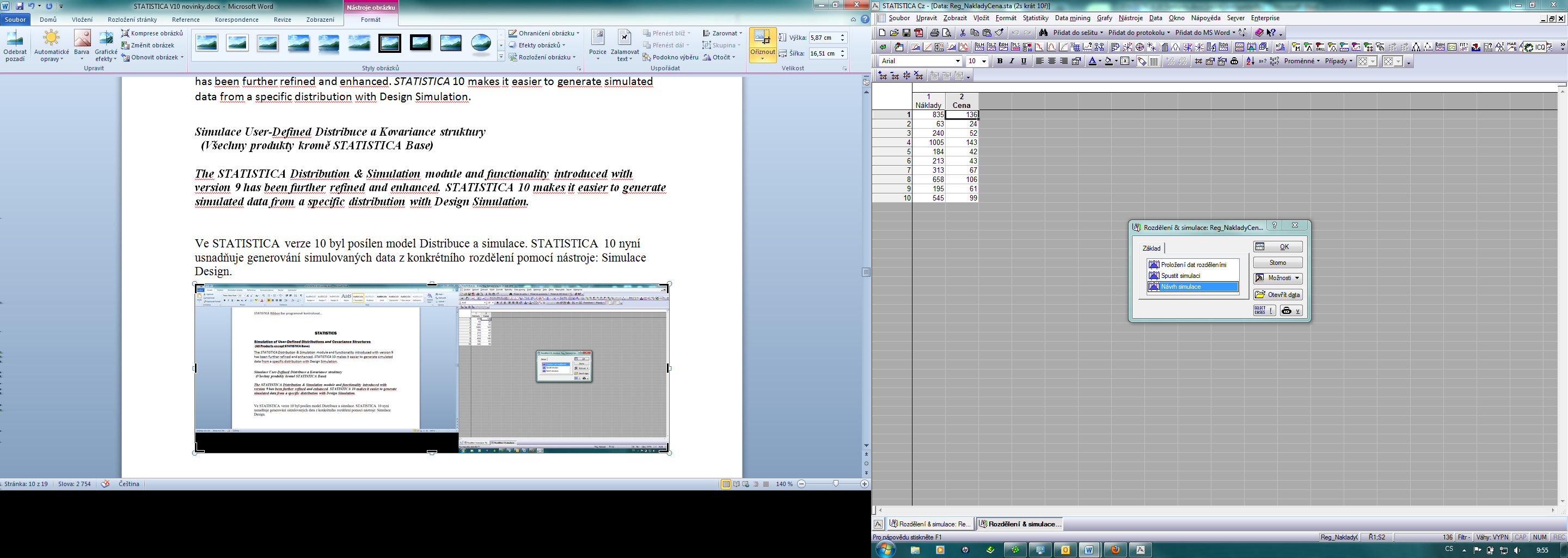Open the font size 10 combo box

(977, 61)
